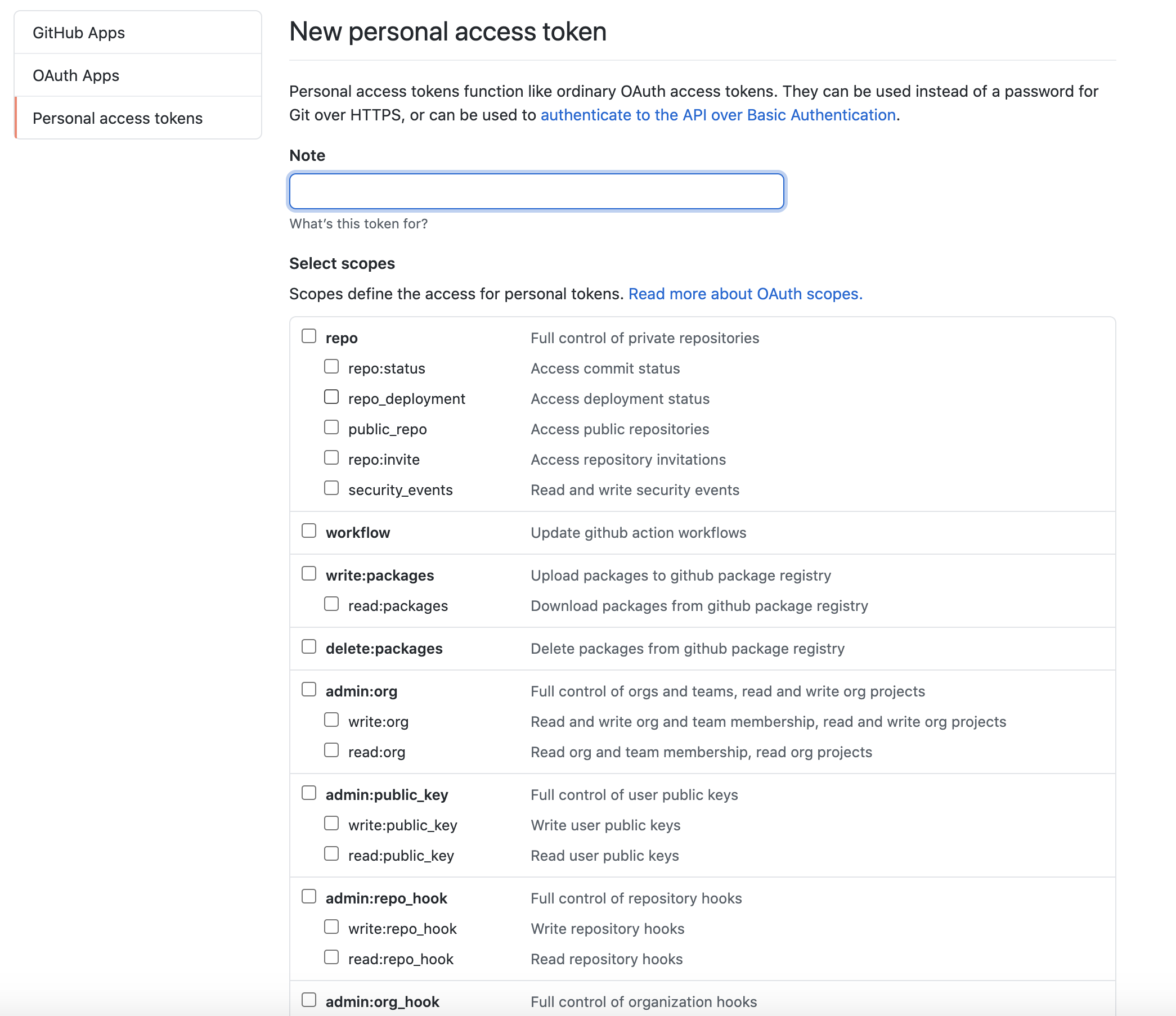Tick the delete:packages scope checkbox
Viewport: 1176px width, 1016px height.
click(x=309, y=646)
